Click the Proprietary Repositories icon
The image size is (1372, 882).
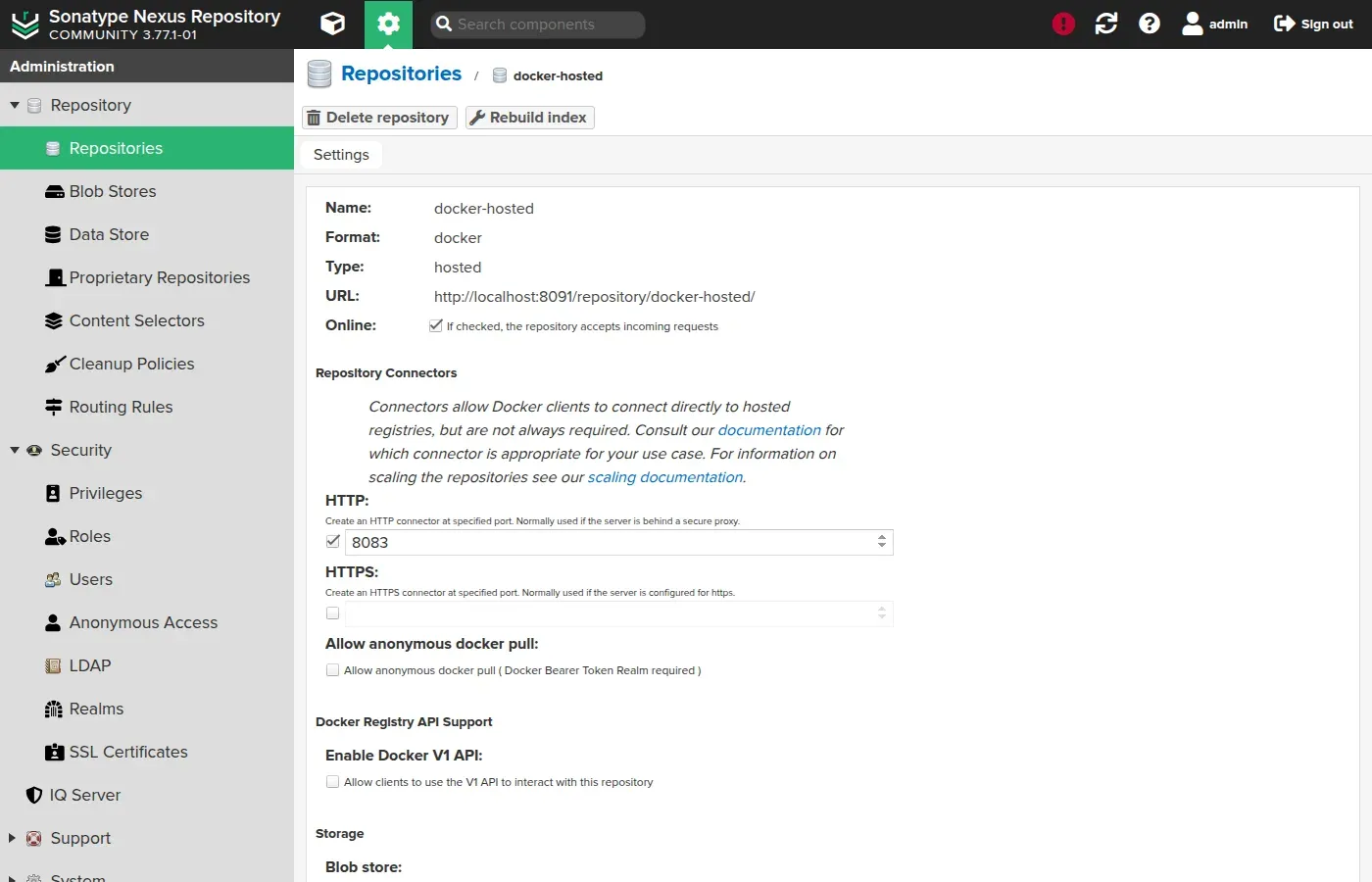click(56, 277)
